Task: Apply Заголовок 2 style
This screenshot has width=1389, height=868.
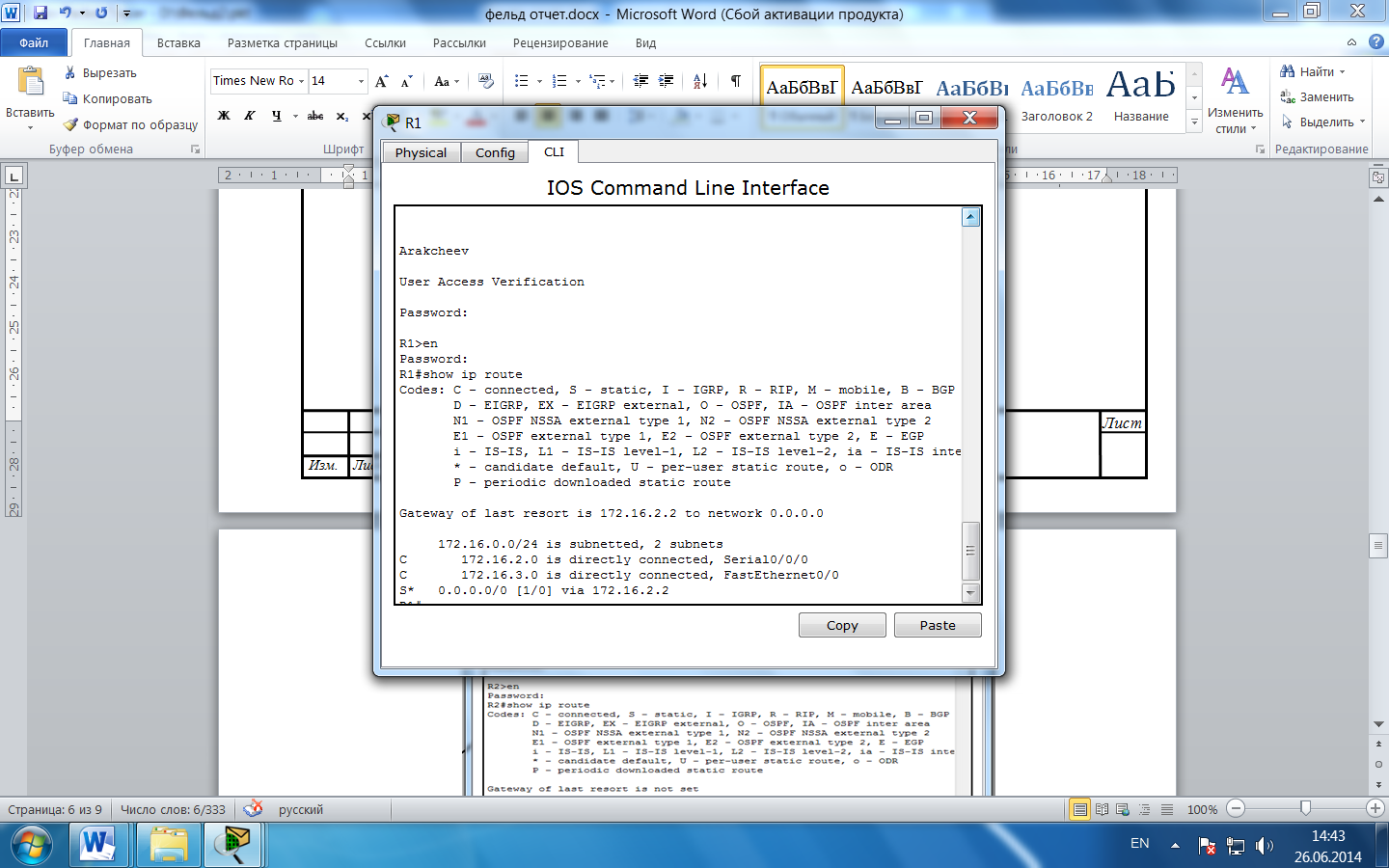Action: point(1057,96)
